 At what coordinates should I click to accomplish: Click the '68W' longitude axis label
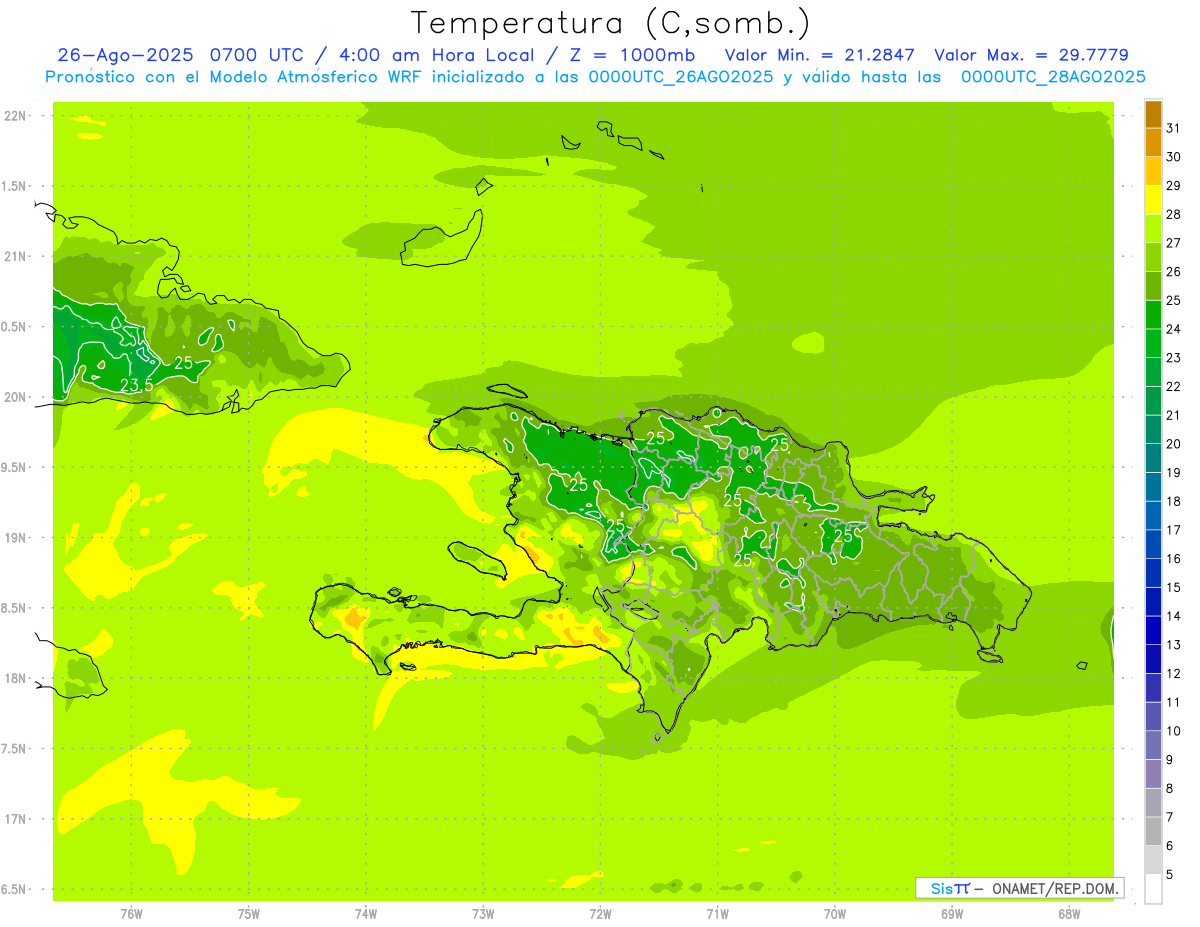1069,913
